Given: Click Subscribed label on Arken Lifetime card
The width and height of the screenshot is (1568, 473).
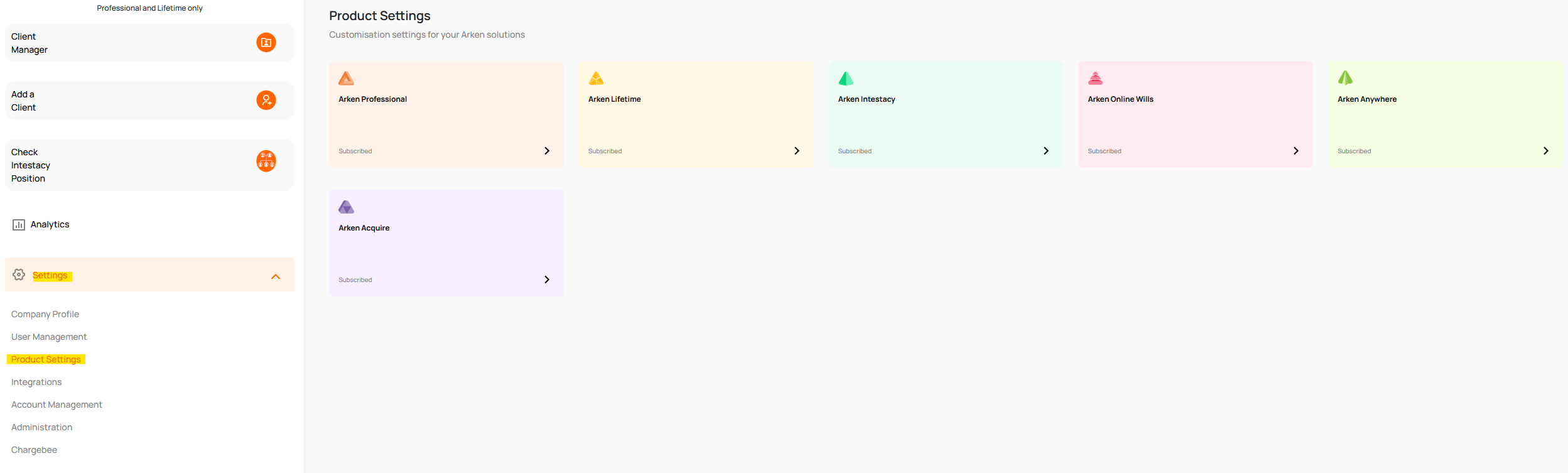Looking at the screenshot, I should 605,151.
